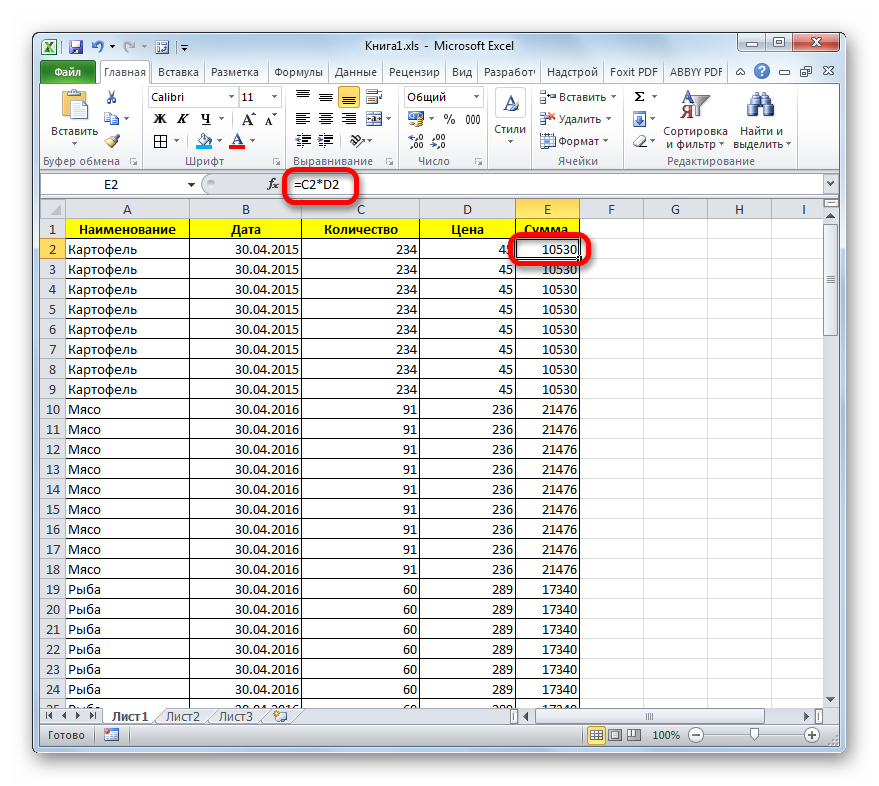Open the number format Общий dropdown
This screenshot has width=879, height=786.
(476, 97)
